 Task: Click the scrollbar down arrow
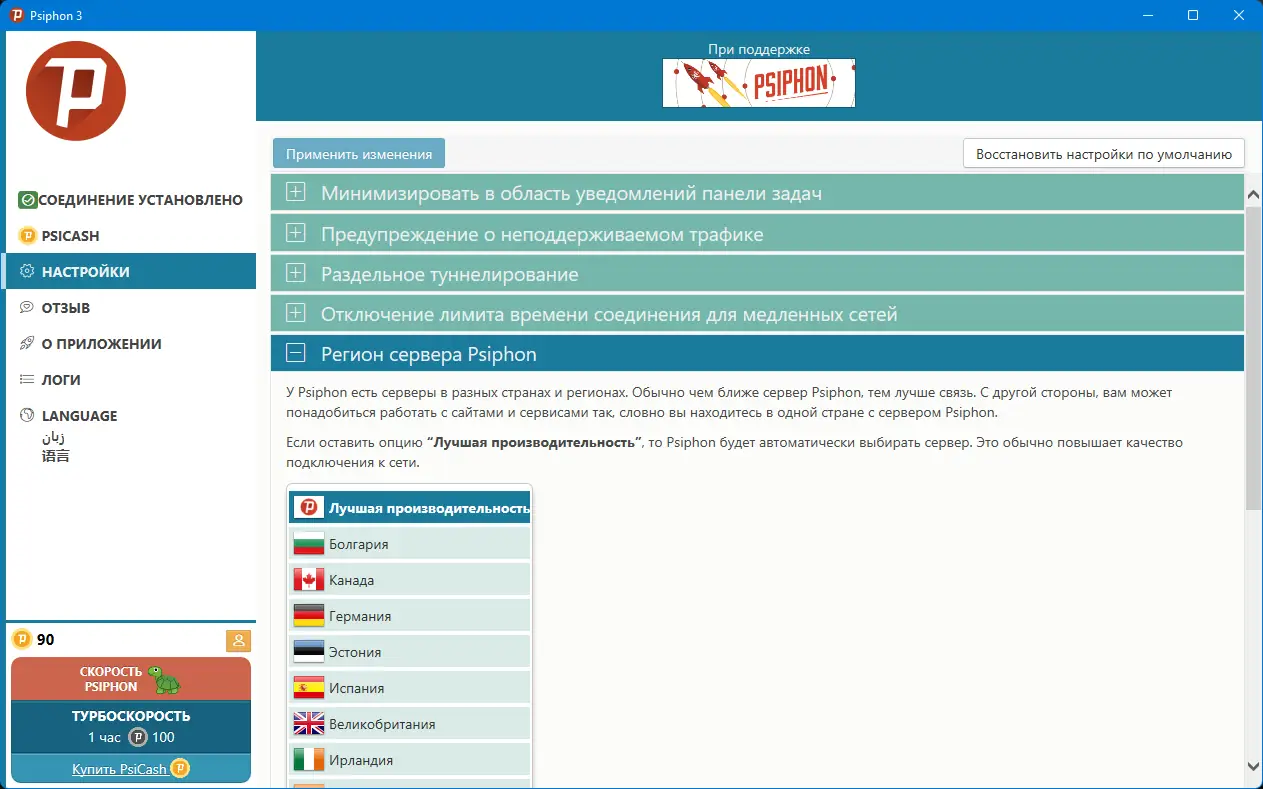coord(1254,767)
